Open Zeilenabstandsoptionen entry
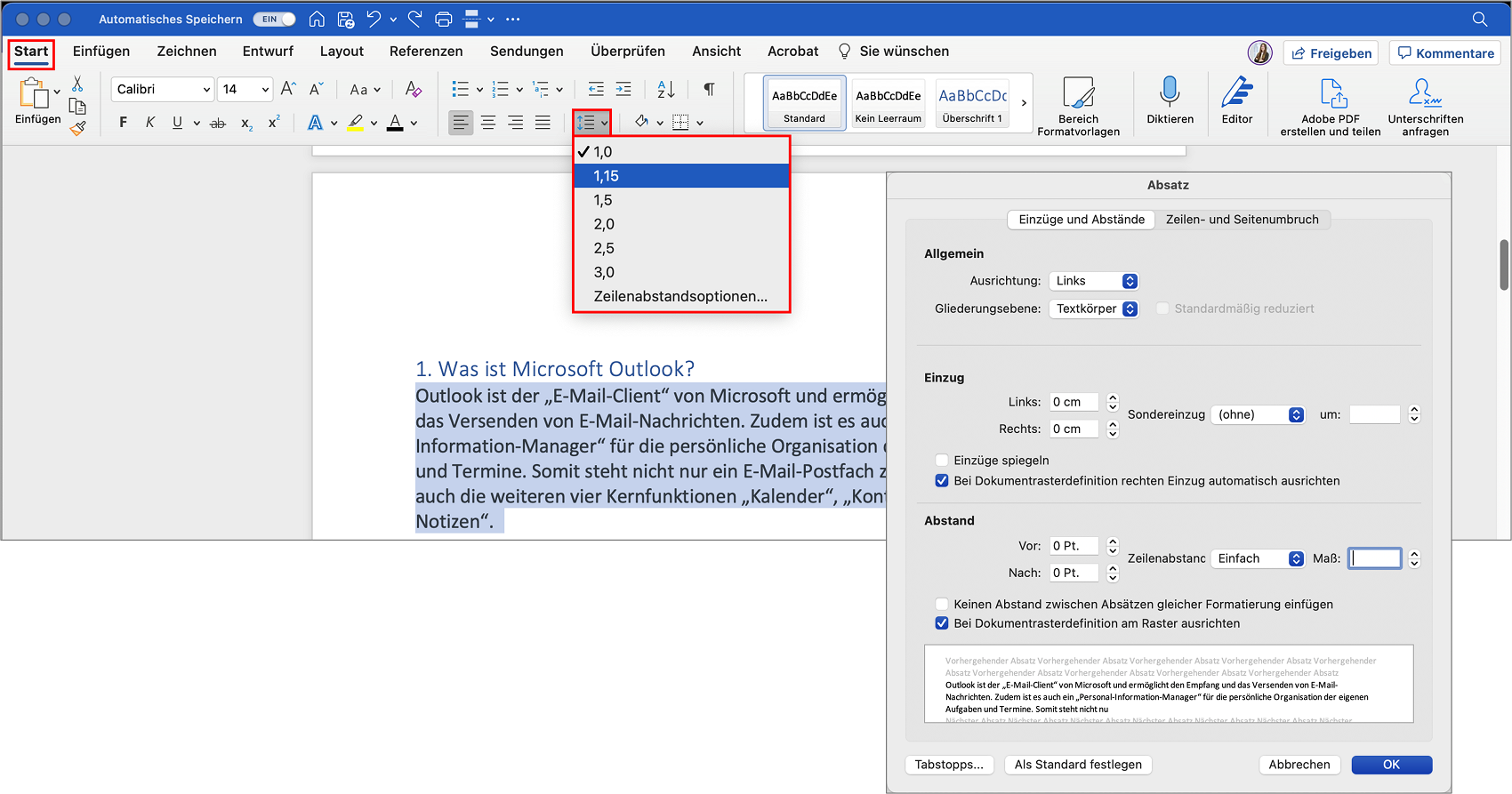1512x794 pixels. pyautogui.click(x=681, y=296)
